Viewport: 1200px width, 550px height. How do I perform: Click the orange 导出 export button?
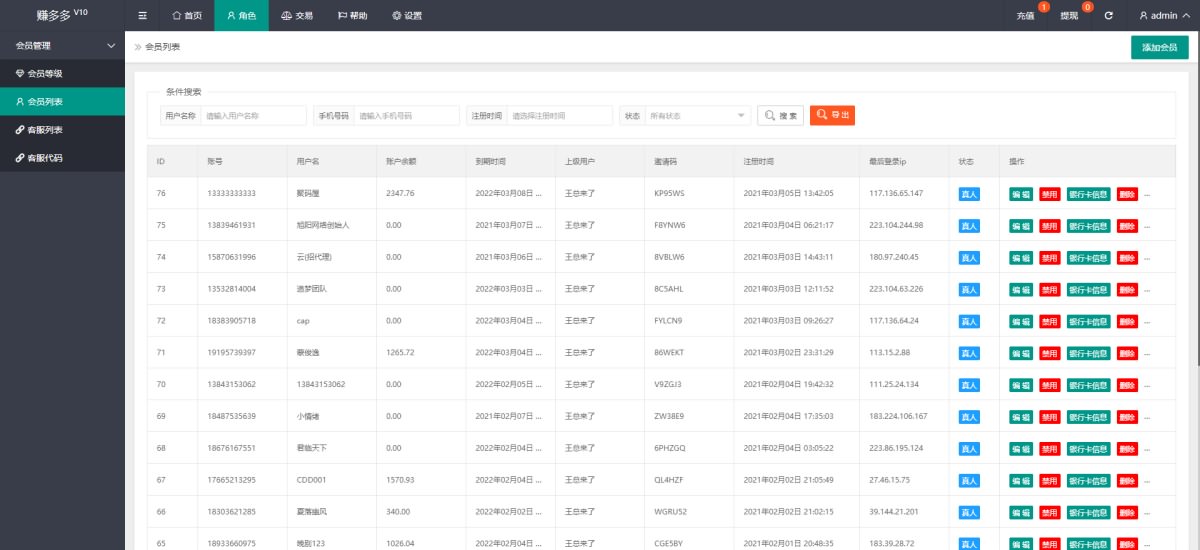point(832,115)
